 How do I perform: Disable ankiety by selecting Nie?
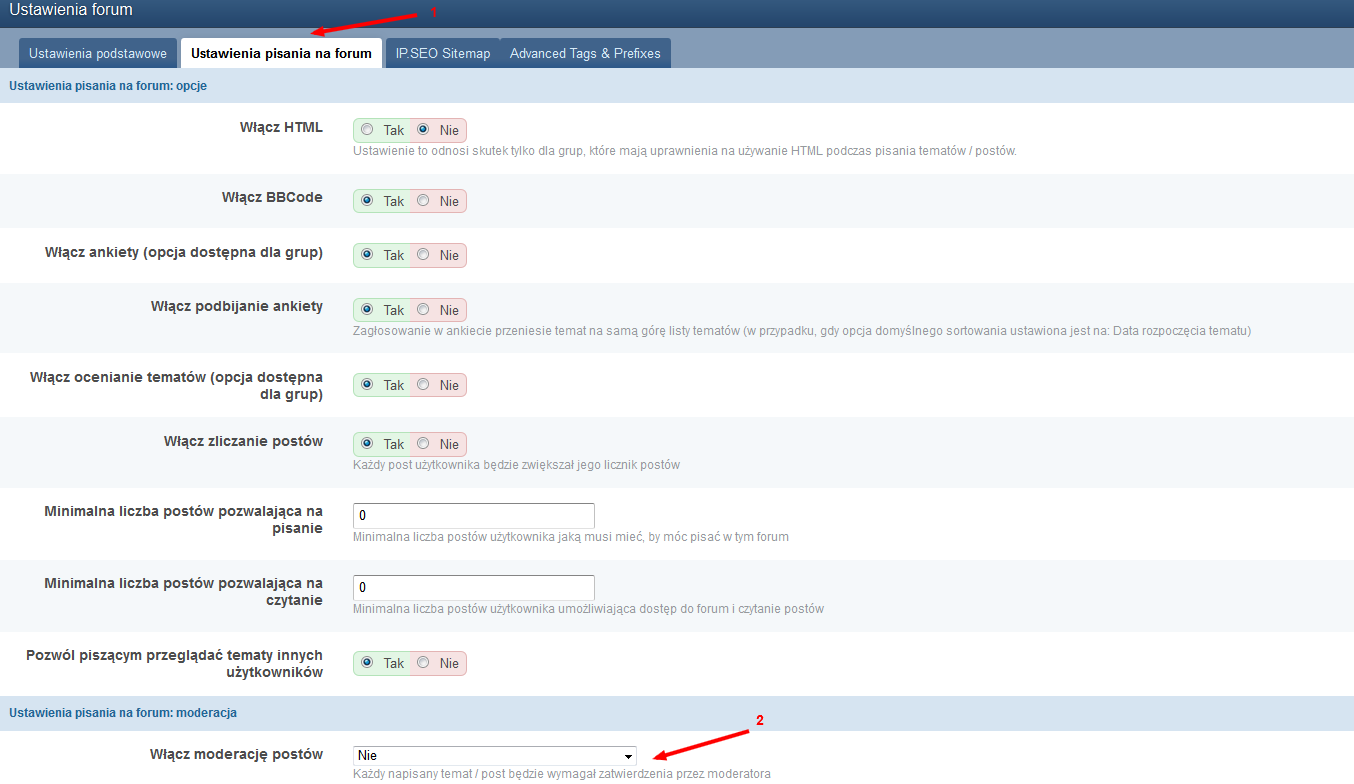[423, 255]
